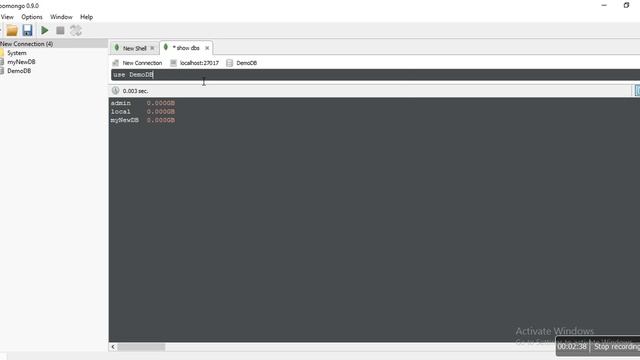Click the open folder toolbar icon

[12, 31]
